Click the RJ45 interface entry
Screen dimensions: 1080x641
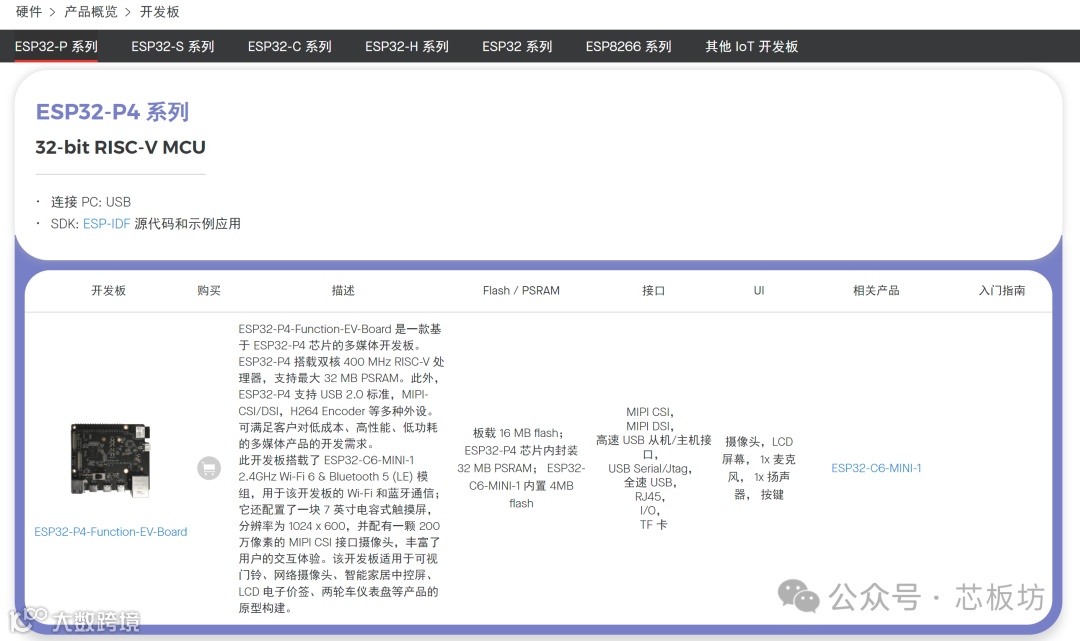650,496
